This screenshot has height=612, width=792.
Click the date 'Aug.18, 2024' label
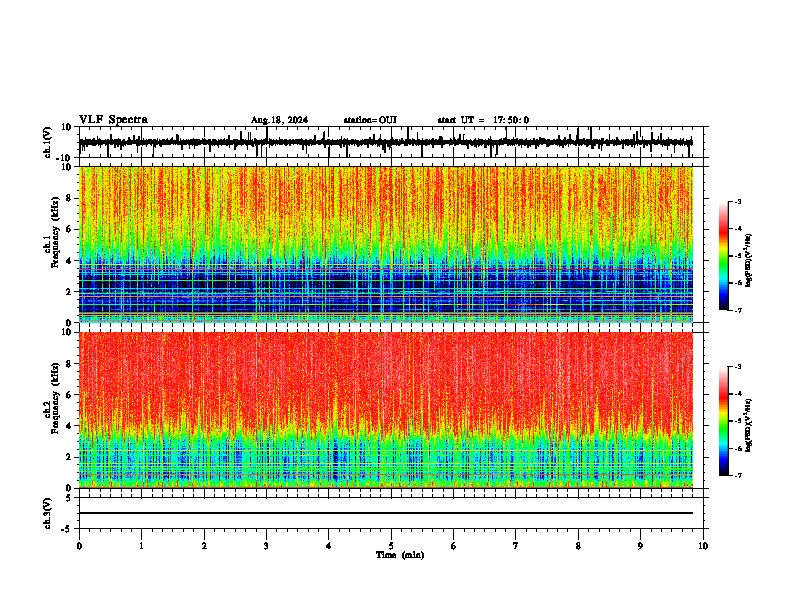[x=279, y=120]
